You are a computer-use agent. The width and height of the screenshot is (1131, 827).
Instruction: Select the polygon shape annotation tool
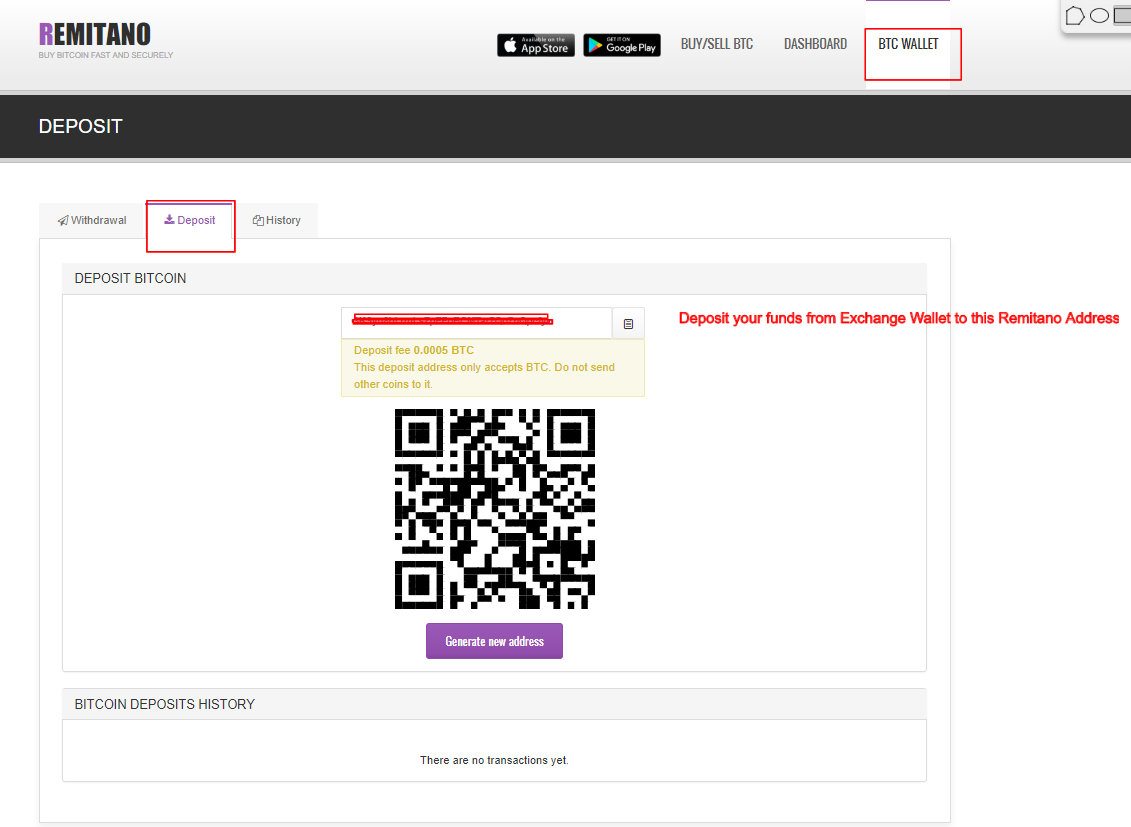point(1075,15)
